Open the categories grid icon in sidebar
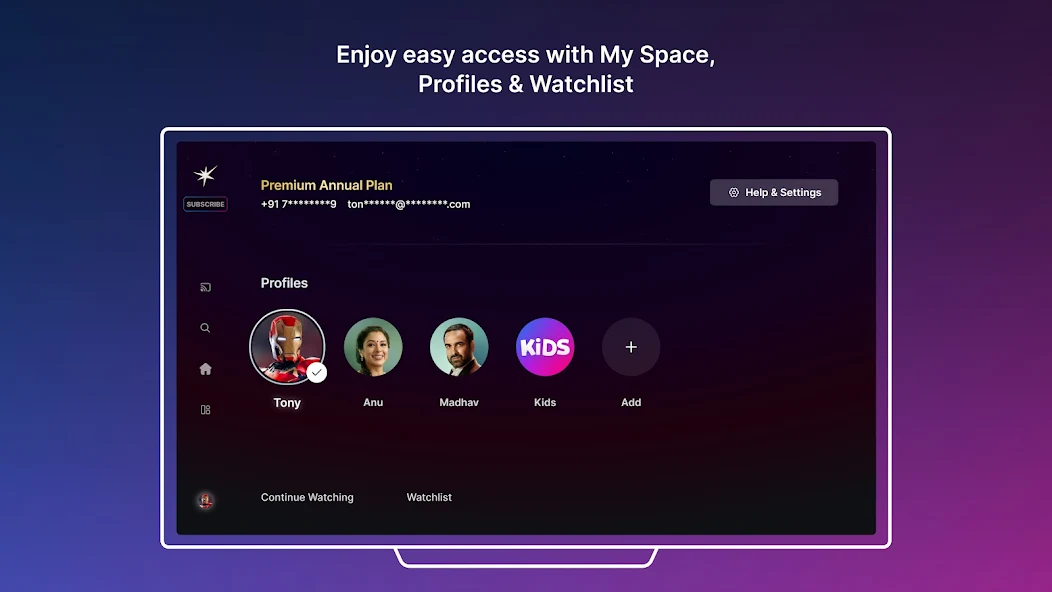The width and height of the screenshot is (1052, 592). point(205,409)
